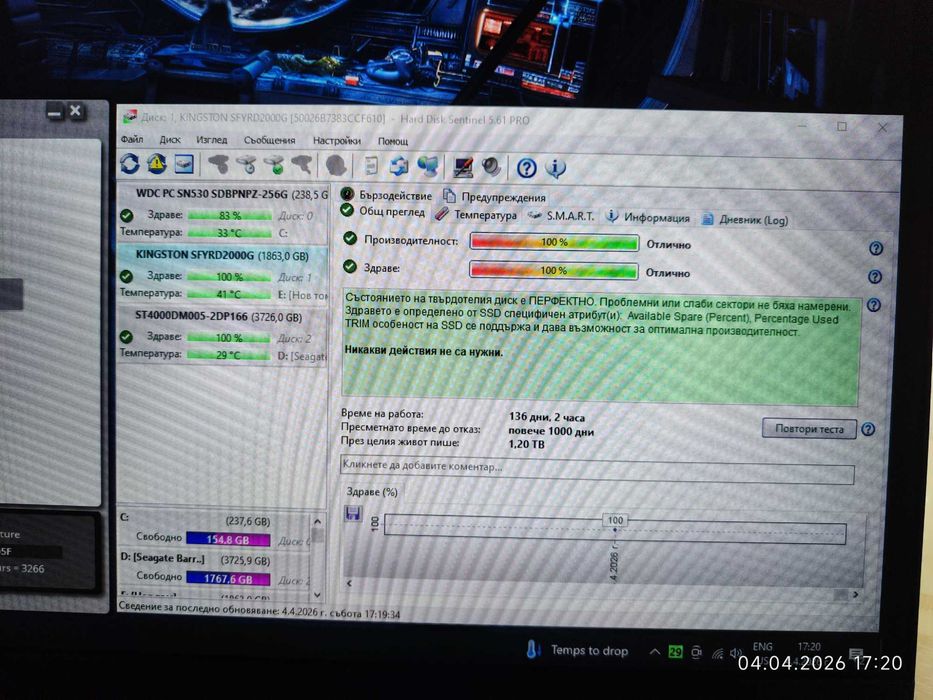This screenshot has height=700, width=933.
Task: Open the Диск menu
Action: (170, 140)
